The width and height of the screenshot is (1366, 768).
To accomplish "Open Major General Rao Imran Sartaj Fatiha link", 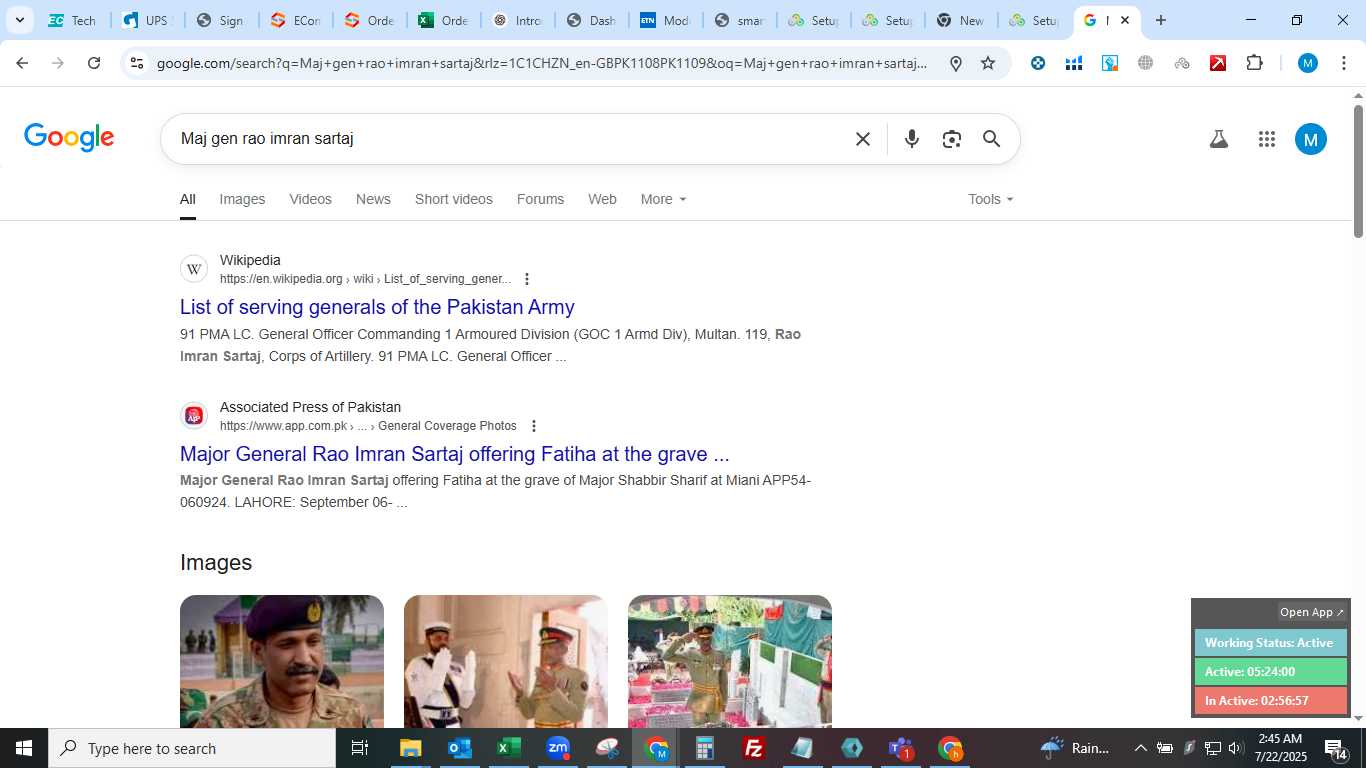I will pos(454,454).
